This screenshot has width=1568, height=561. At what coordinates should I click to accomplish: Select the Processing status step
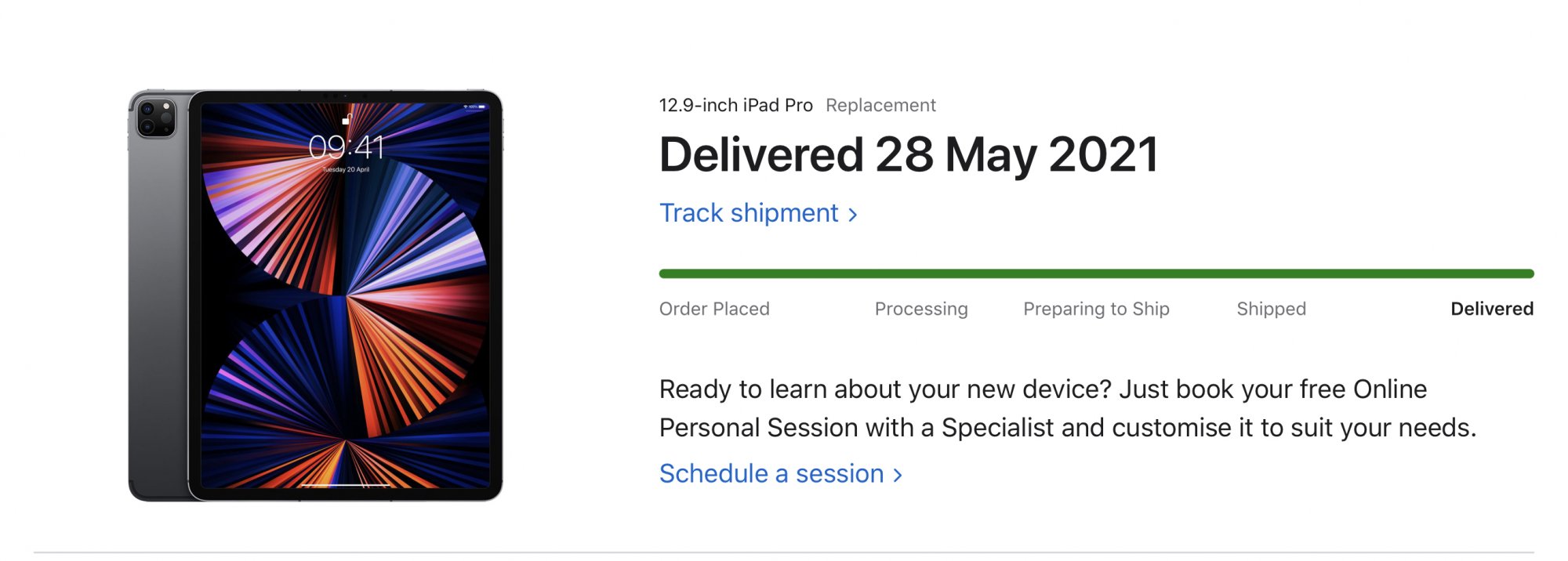pos(921,309)
